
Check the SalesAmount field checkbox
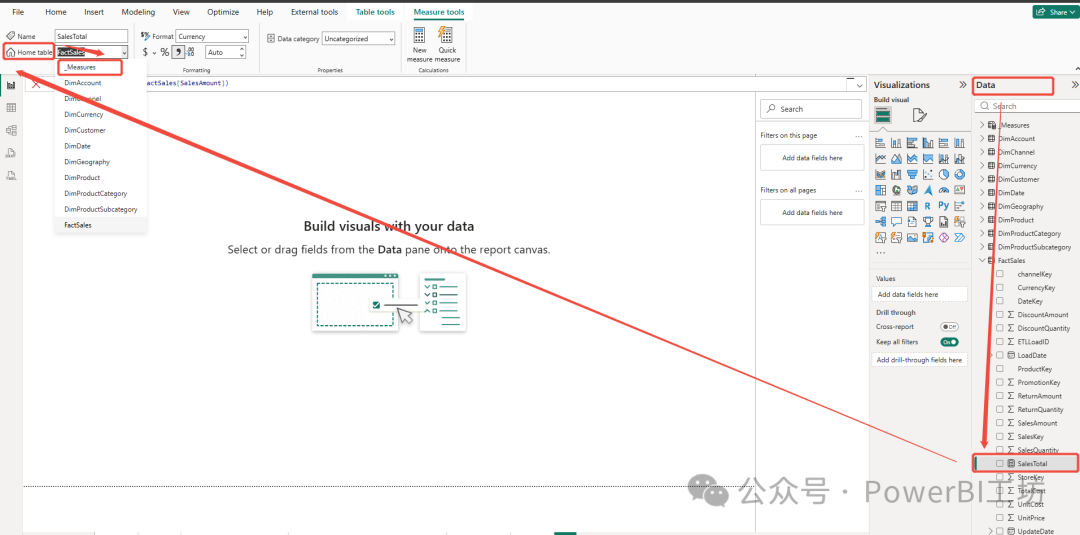tap(999, 423)
